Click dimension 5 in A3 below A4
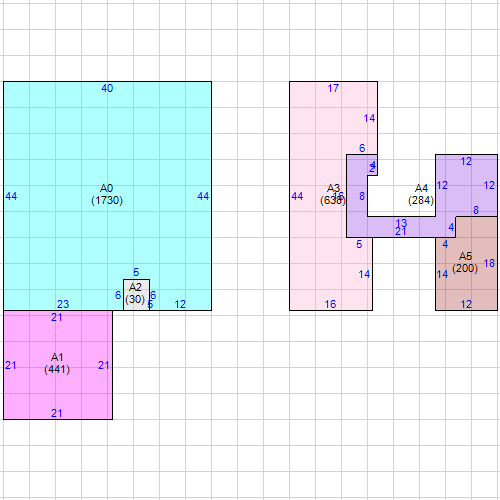 click(x=359, y=244)
